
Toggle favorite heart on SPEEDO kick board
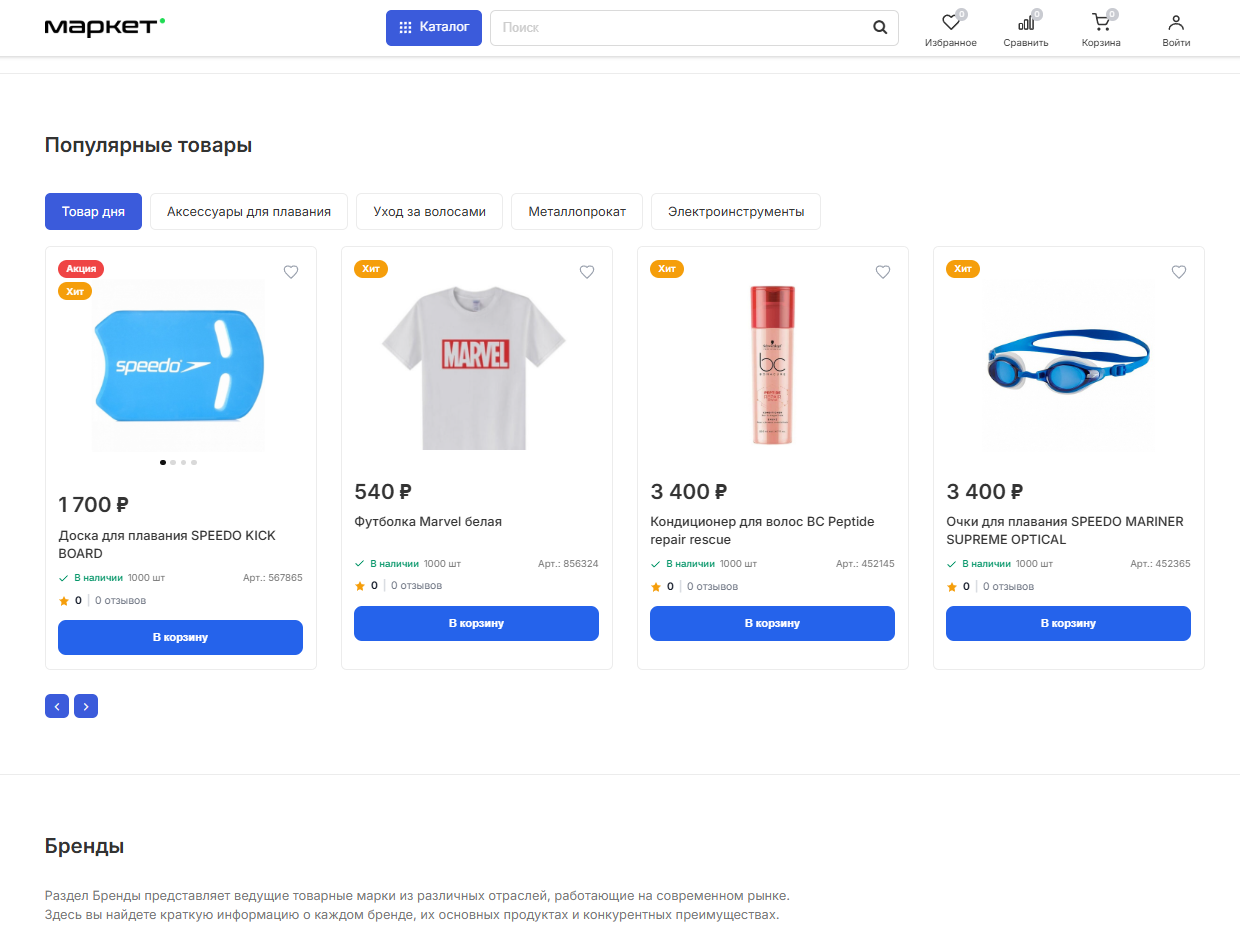pos(291,272)
